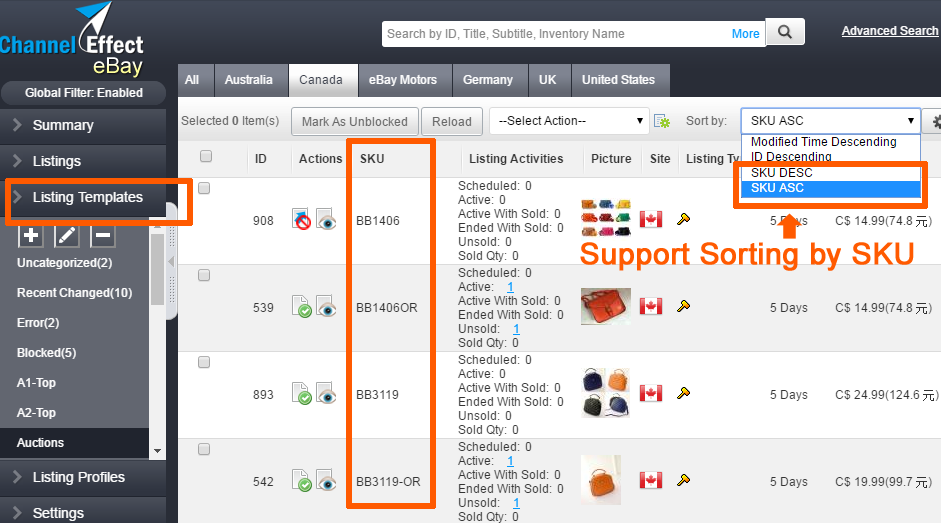Click the settings gear right of Sort by
This screenshot has height=523, width=941.
934,121
